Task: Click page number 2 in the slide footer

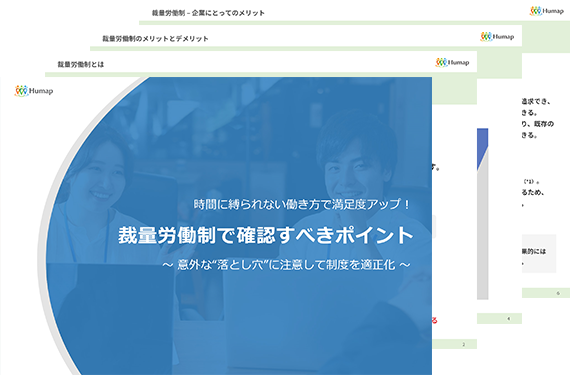Action: coord(463,344)
